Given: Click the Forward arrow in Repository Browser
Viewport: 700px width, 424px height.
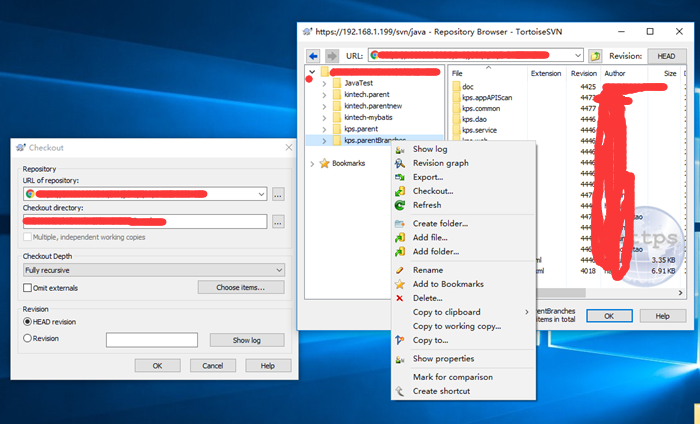Looking at the screenshot, I should click(x=331, y=56).
